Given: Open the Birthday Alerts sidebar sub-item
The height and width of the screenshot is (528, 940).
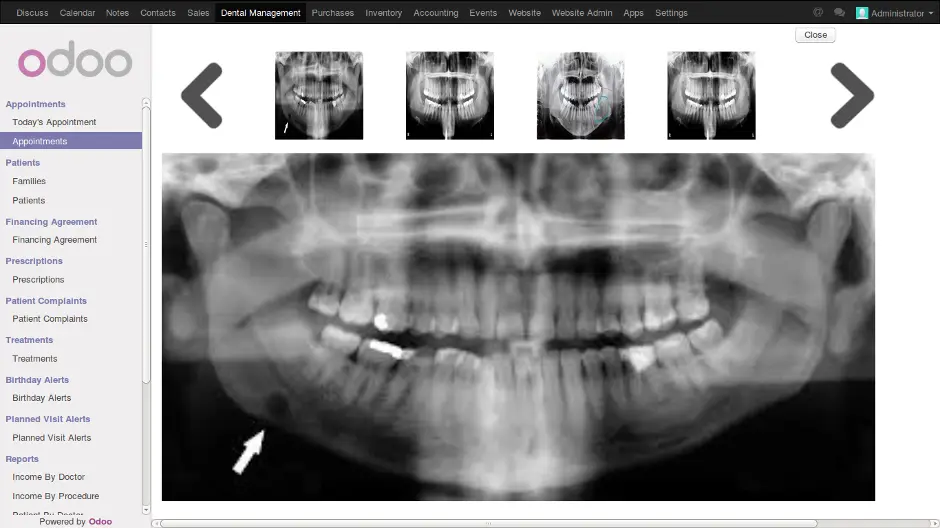Looking at the screenshot, I should (x=41, y=398).
